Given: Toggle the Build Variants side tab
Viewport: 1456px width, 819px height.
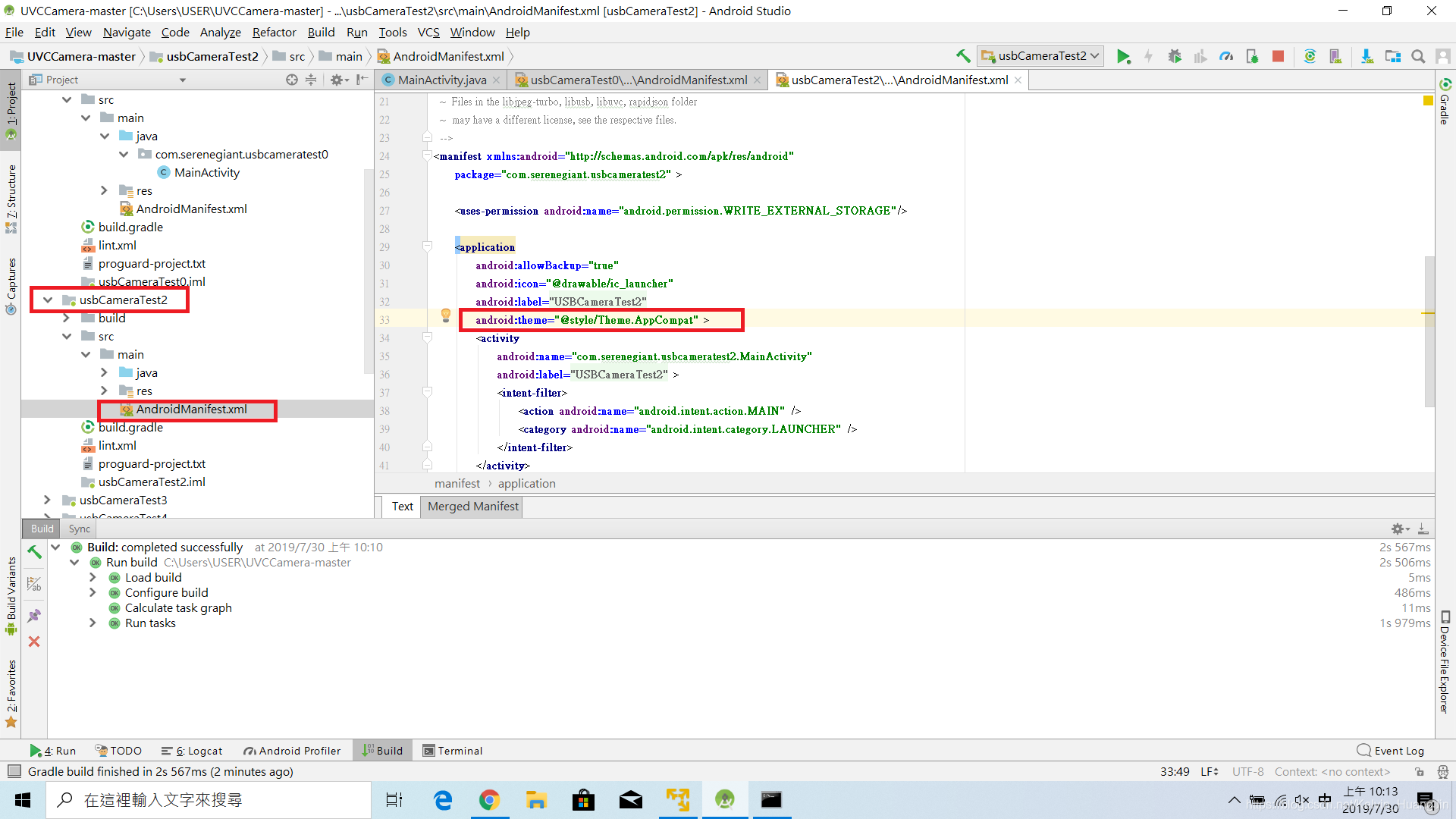Looking at the screenshot, I should pos(11,597).
